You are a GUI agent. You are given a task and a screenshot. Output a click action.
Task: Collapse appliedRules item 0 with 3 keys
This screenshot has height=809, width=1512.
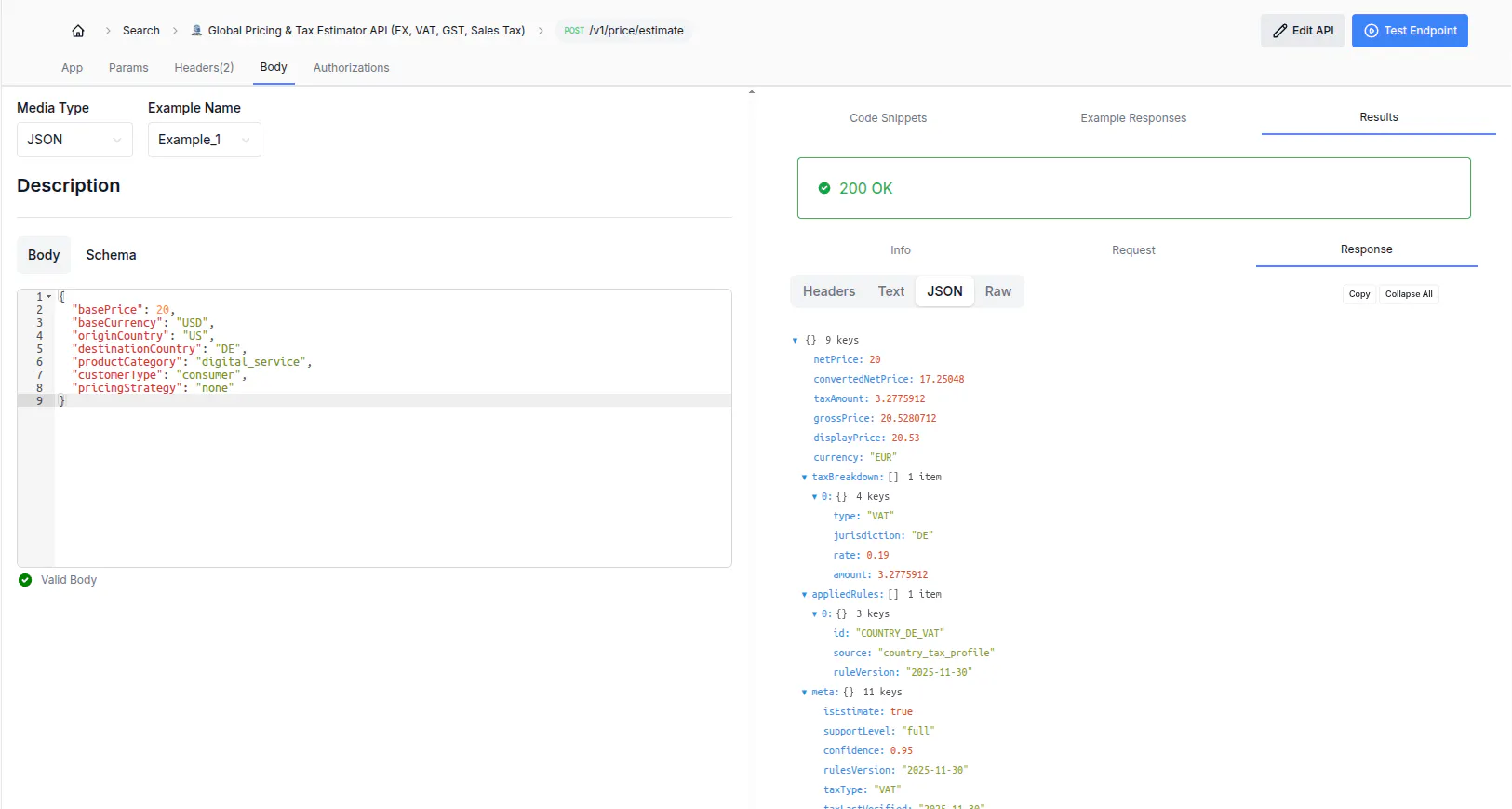click(x=814, y=614)
